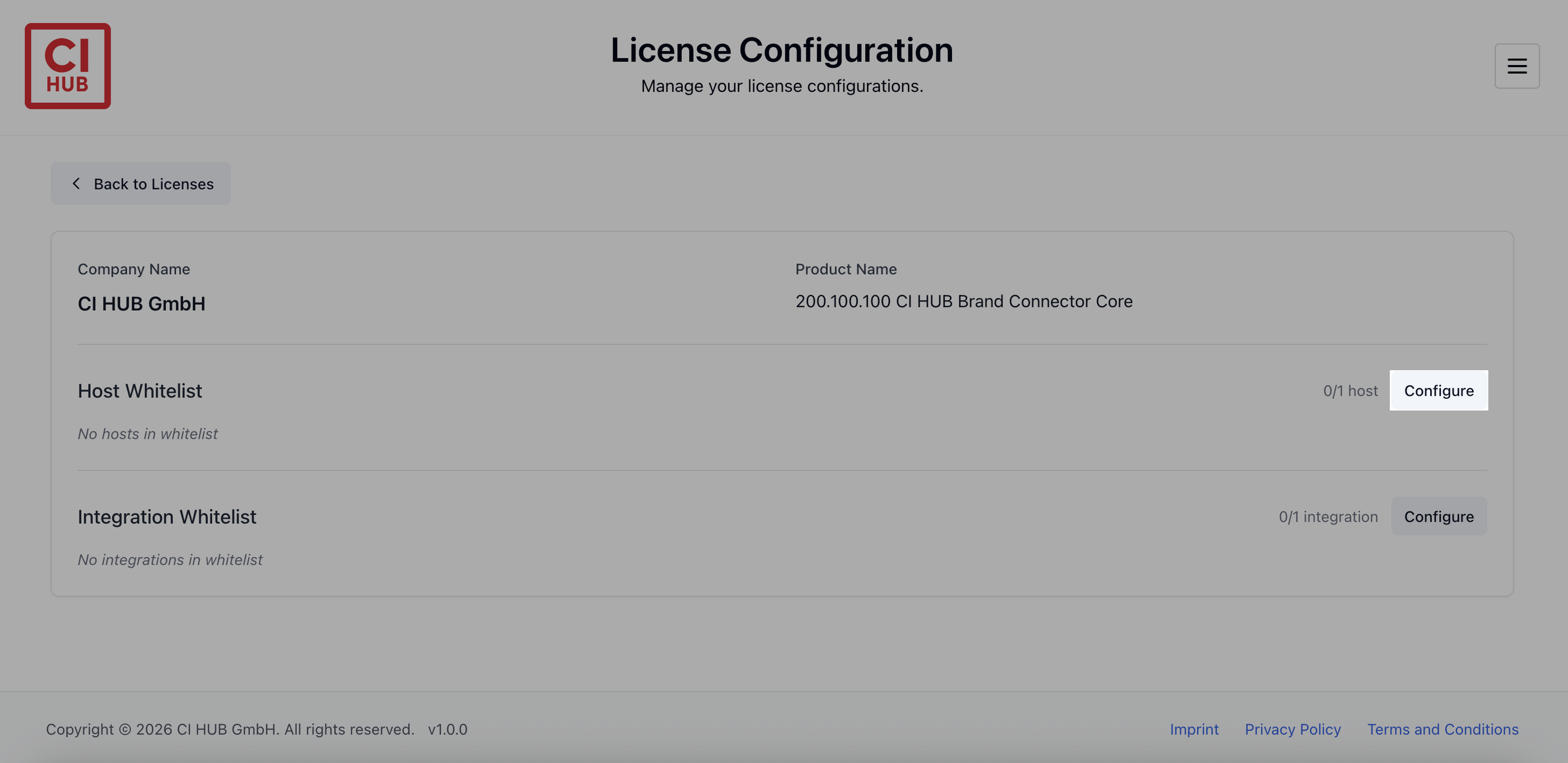Open the hamburger menu
This screenshot has height=763, width=1568.
[x=1516, y=65]
